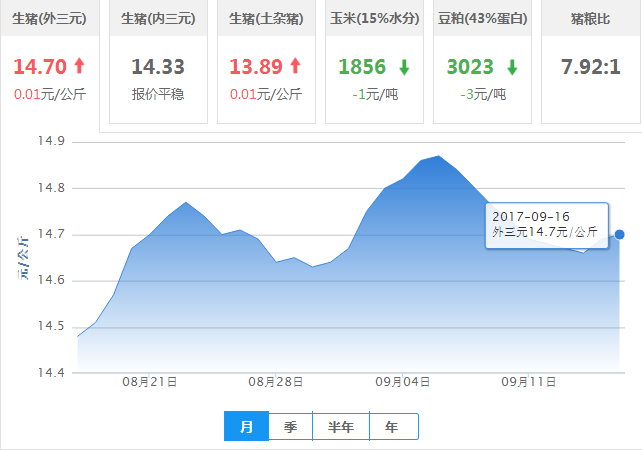Click the 14.9 y-axis label
Viewport: 642px width, 451px height.
click(51, 141)
